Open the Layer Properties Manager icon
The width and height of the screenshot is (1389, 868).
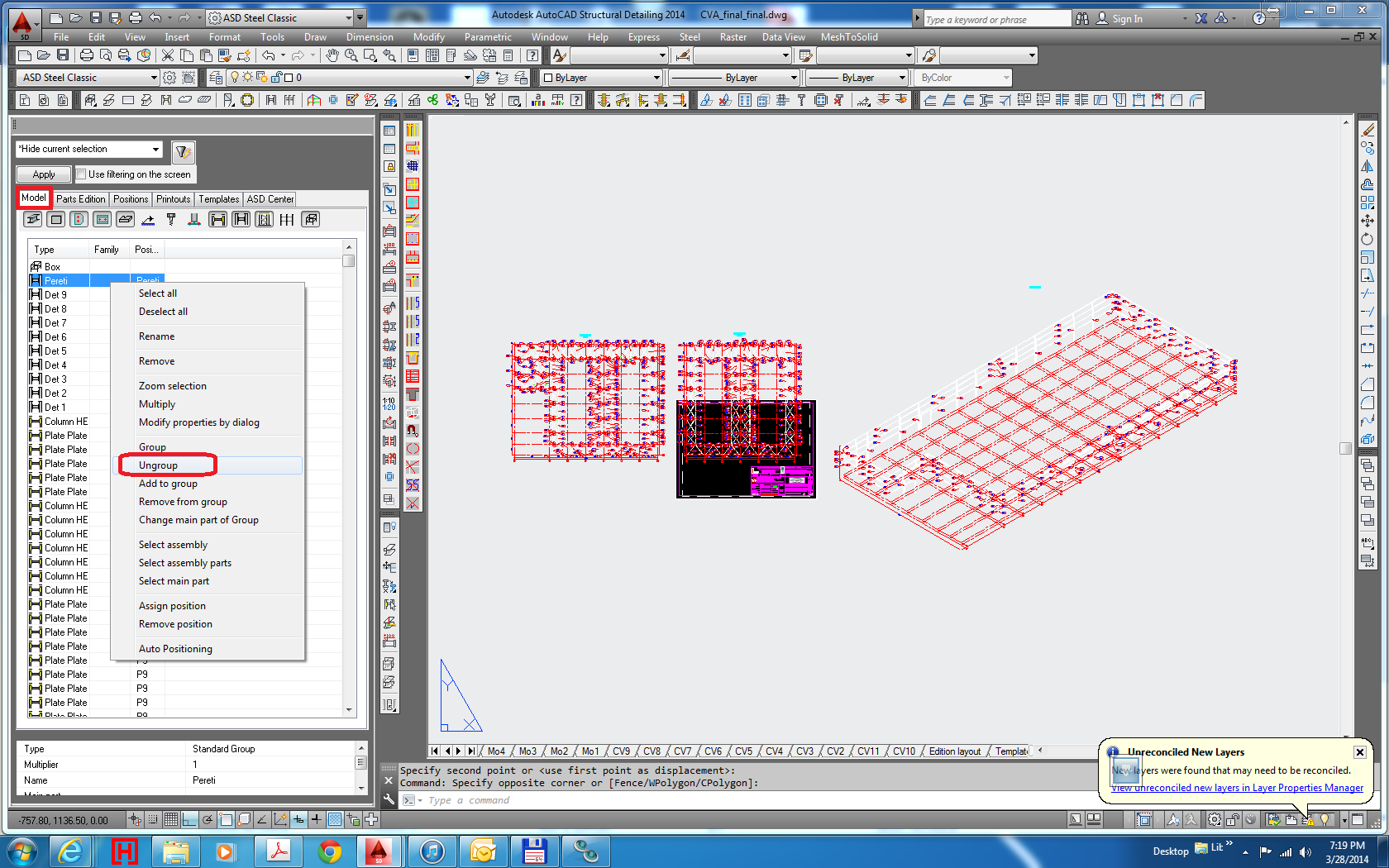(216, 77)
